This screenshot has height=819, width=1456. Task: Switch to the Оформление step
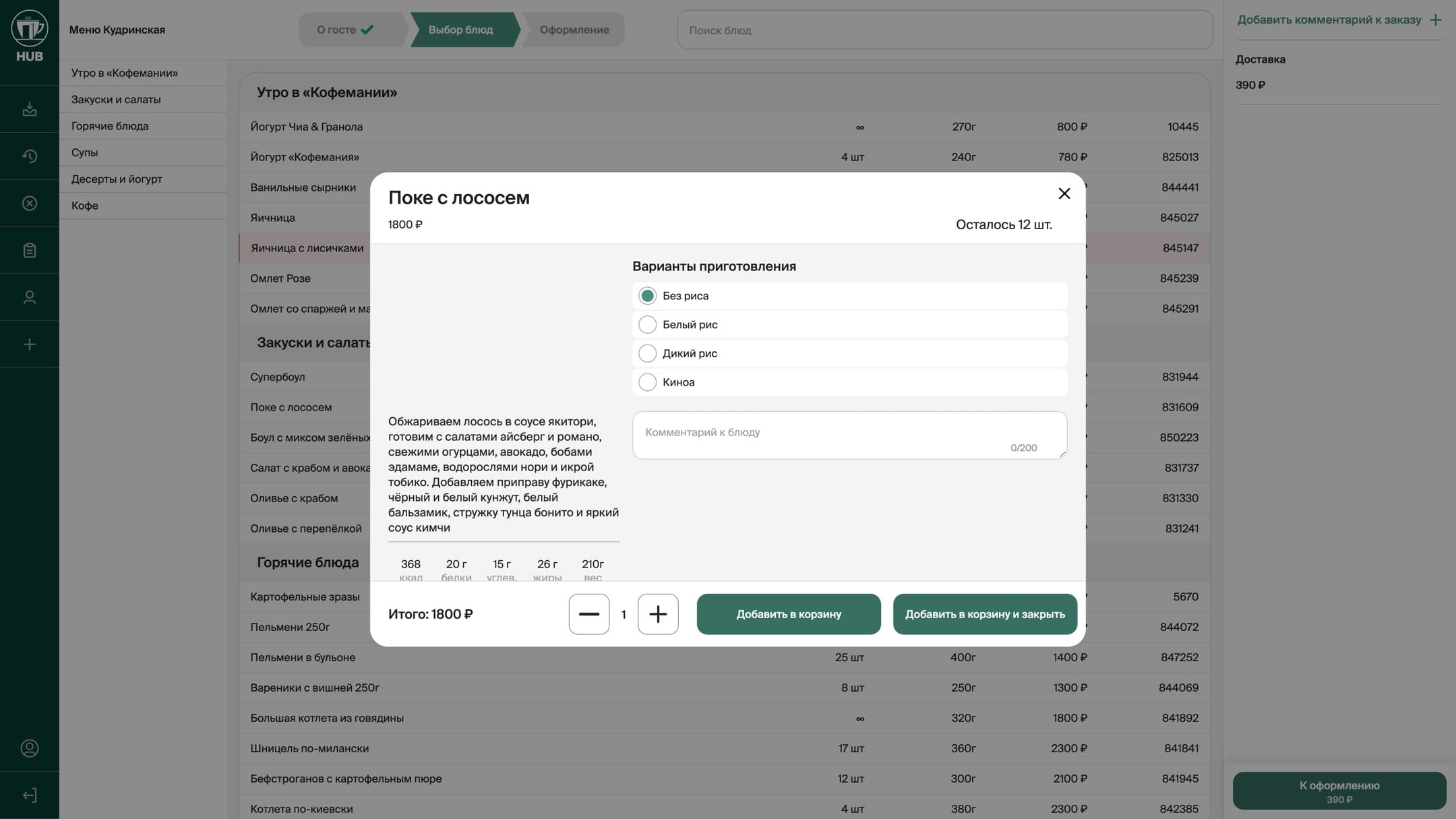(x=574, y=30)
